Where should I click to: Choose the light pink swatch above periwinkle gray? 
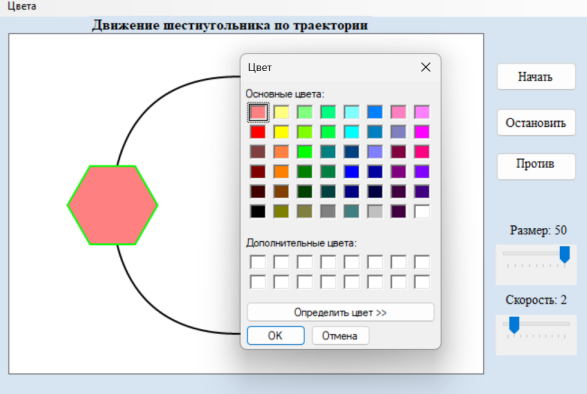coord(398,112)
